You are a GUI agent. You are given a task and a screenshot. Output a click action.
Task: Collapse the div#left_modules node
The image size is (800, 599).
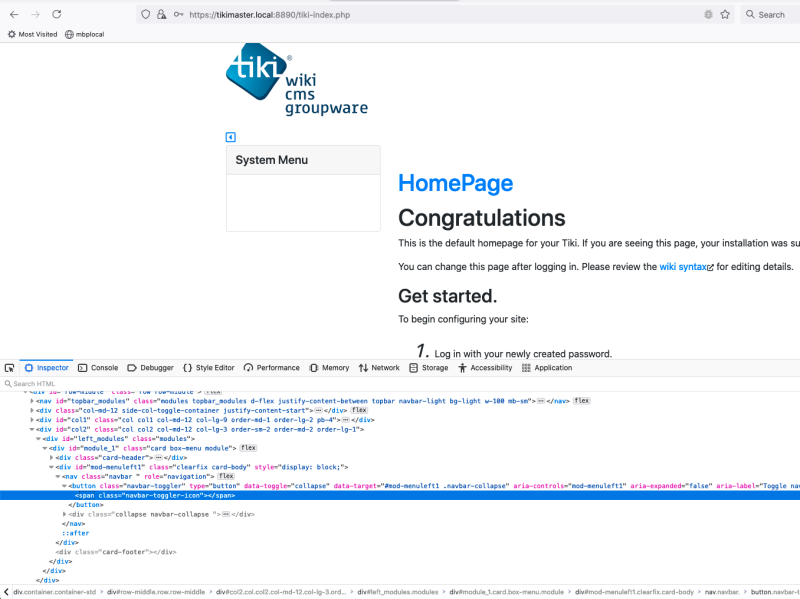[38, 439]
